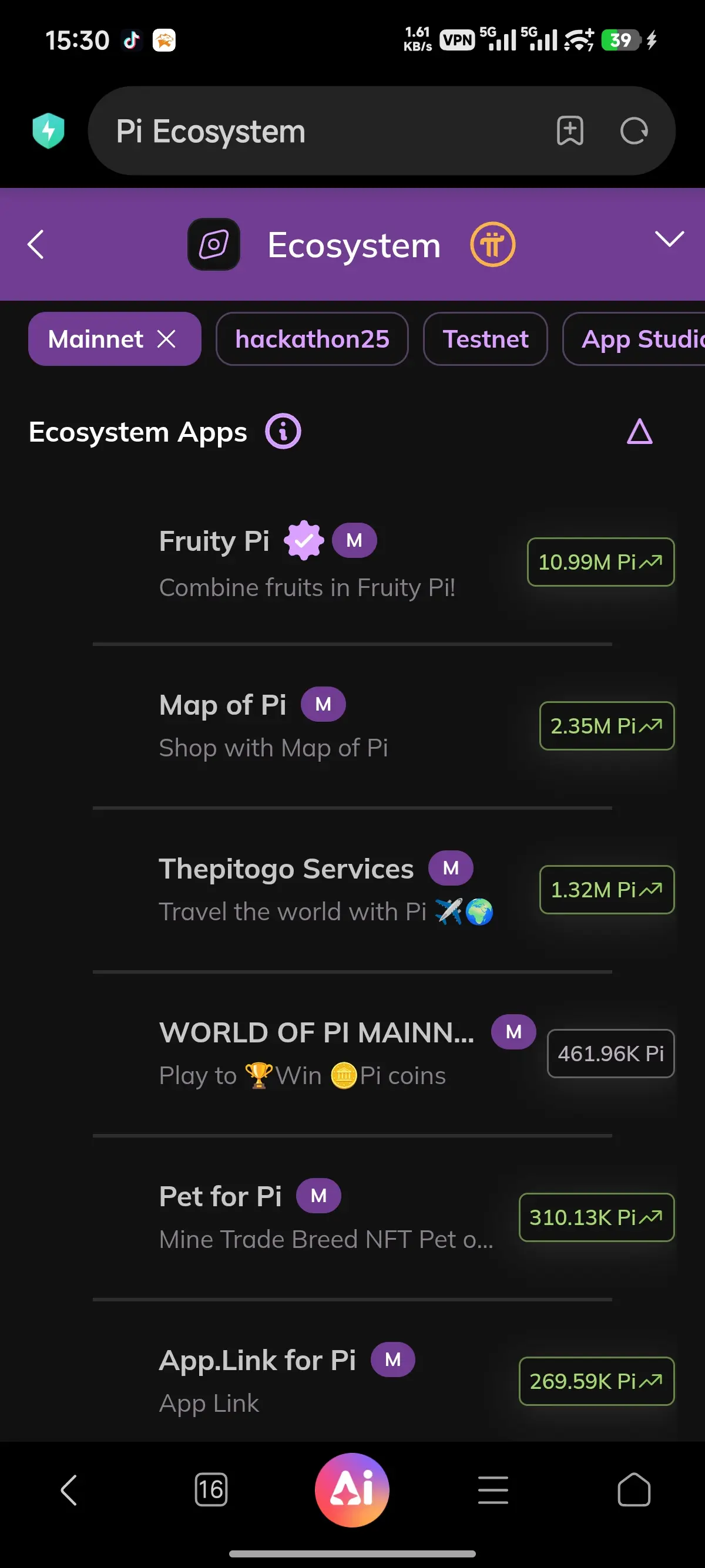The image size is (705, 1568).
Task: Reload the page with refresh icon
Action: pyautogui.click(x=634, y=130)
